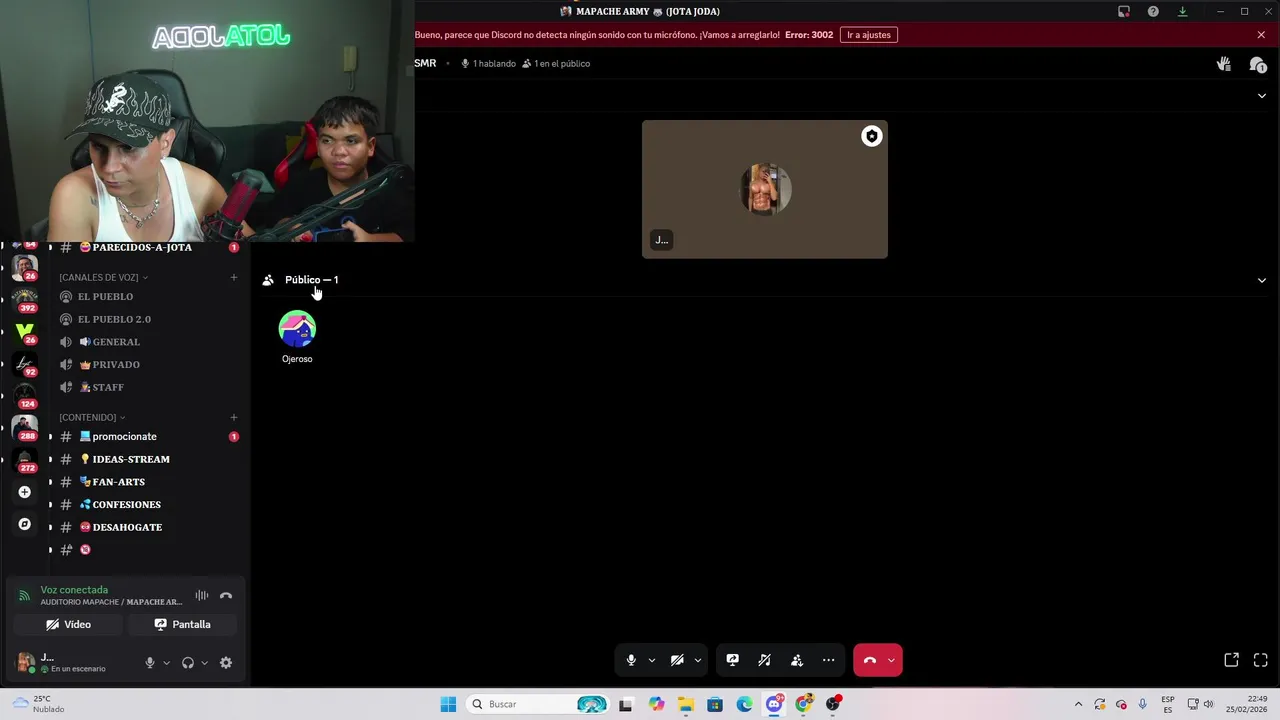This screenshot has width=1280, height=720.
Task: Dismiss microphone error banner
Action: pyautogui.click(x=1261, y=35)
